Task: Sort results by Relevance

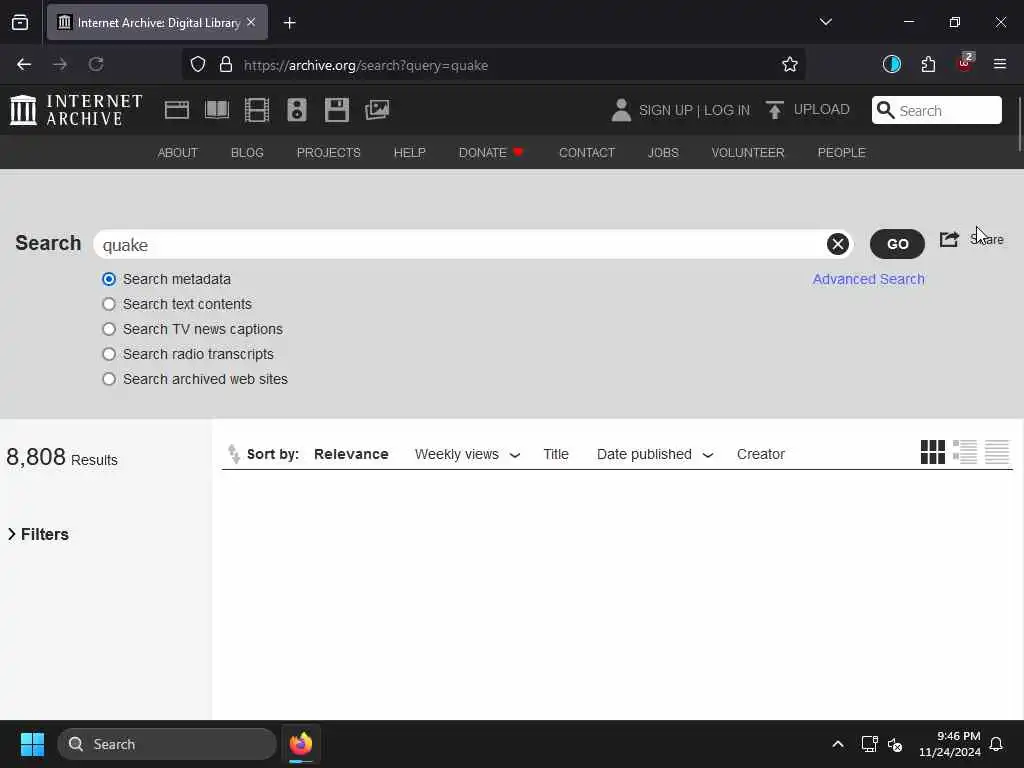Action: (351, 454)
